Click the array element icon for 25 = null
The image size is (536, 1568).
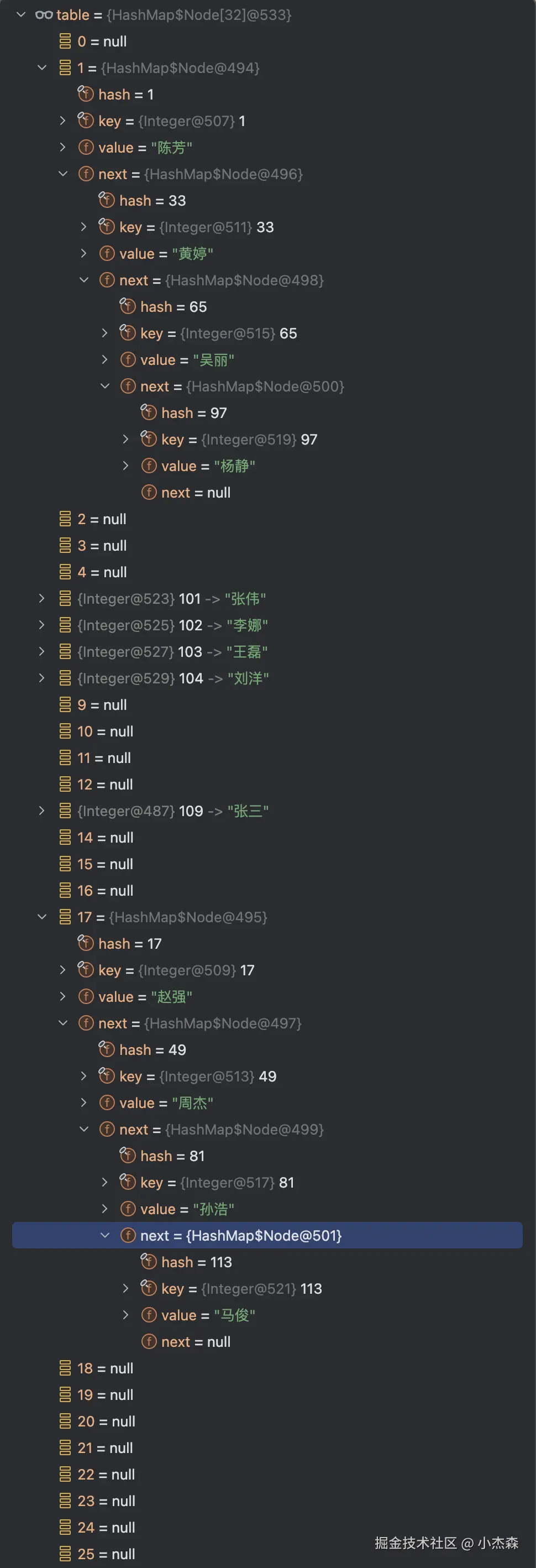65,1554
